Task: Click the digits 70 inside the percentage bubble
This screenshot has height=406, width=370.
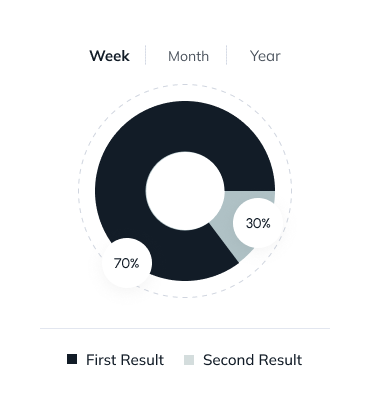Action: (x=122, y=263)
